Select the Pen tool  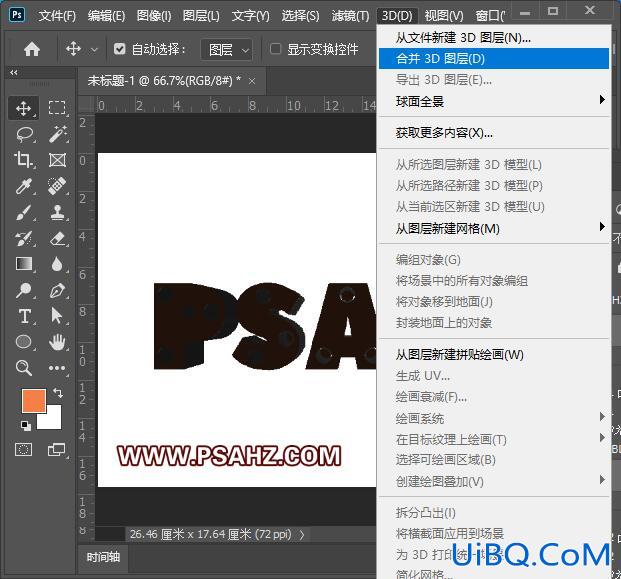(57, 290)
